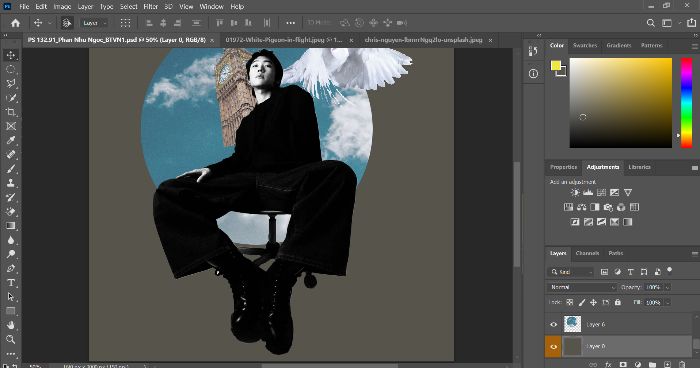Add a Photo Filter adjustment

608,207
